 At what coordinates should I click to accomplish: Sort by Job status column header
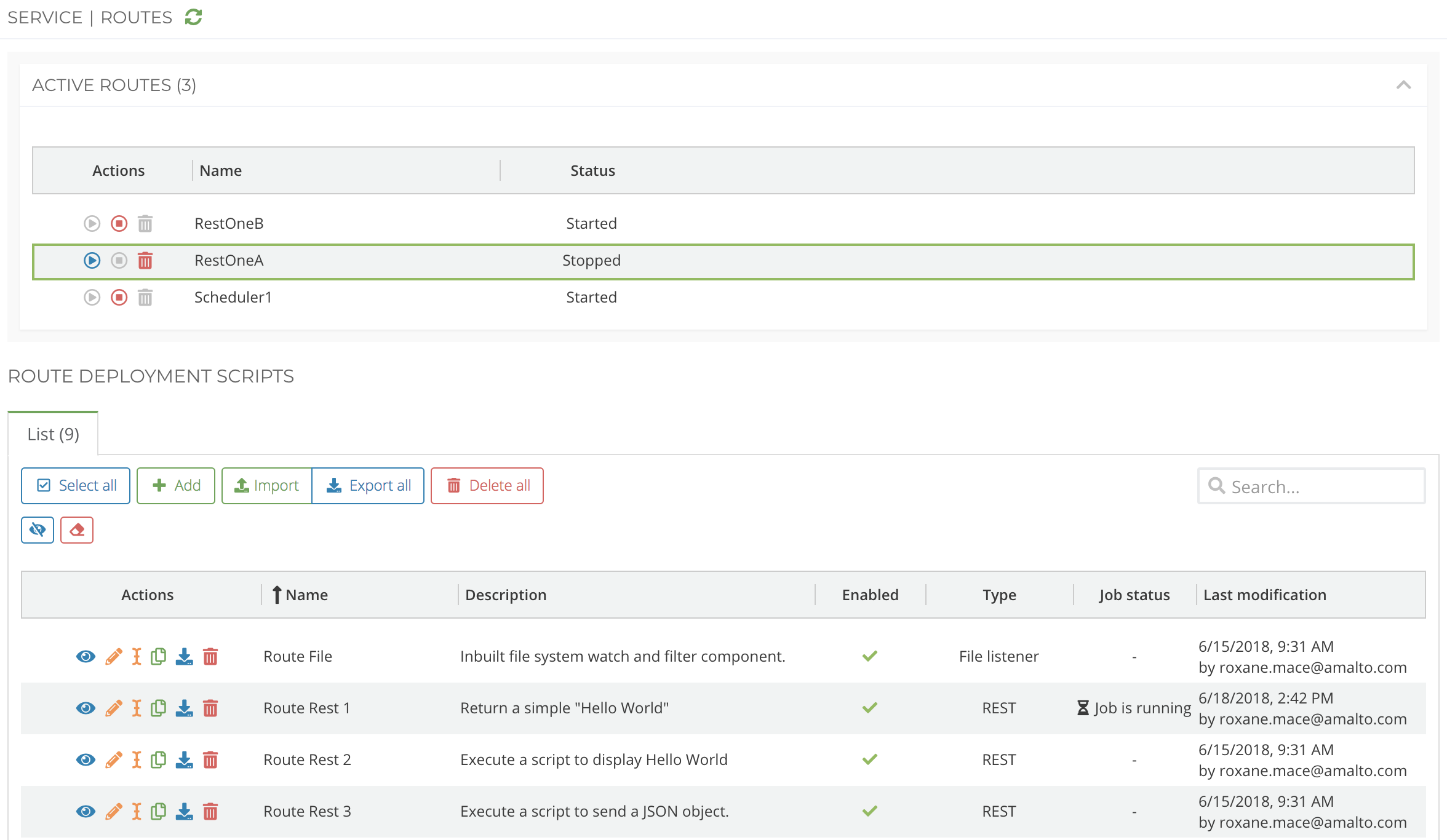click(1134, 595)
